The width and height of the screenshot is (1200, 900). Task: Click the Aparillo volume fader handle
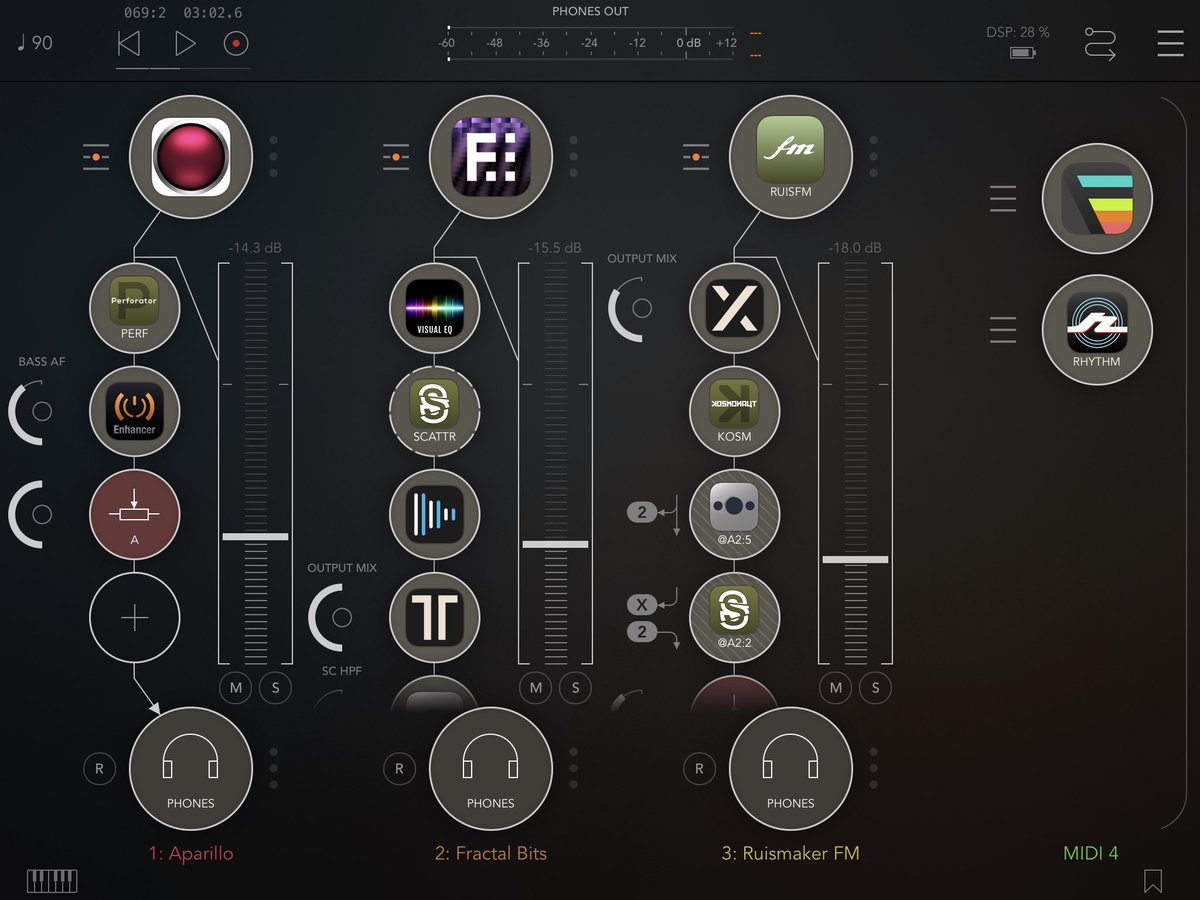coord(255,537)
